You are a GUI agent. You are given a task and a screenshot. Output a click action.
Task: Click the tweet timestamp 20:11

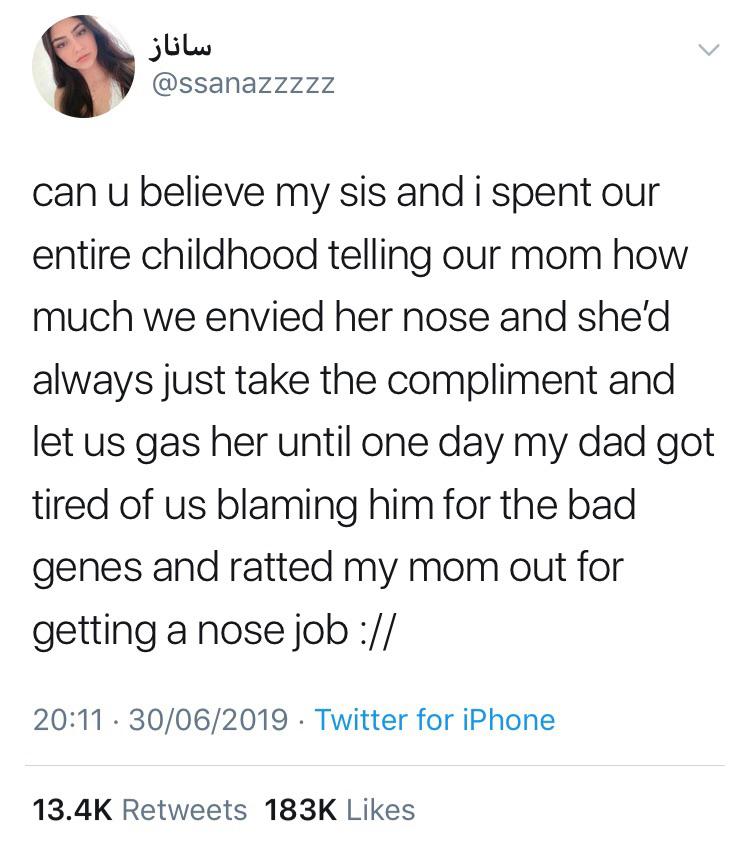point(66,718)
